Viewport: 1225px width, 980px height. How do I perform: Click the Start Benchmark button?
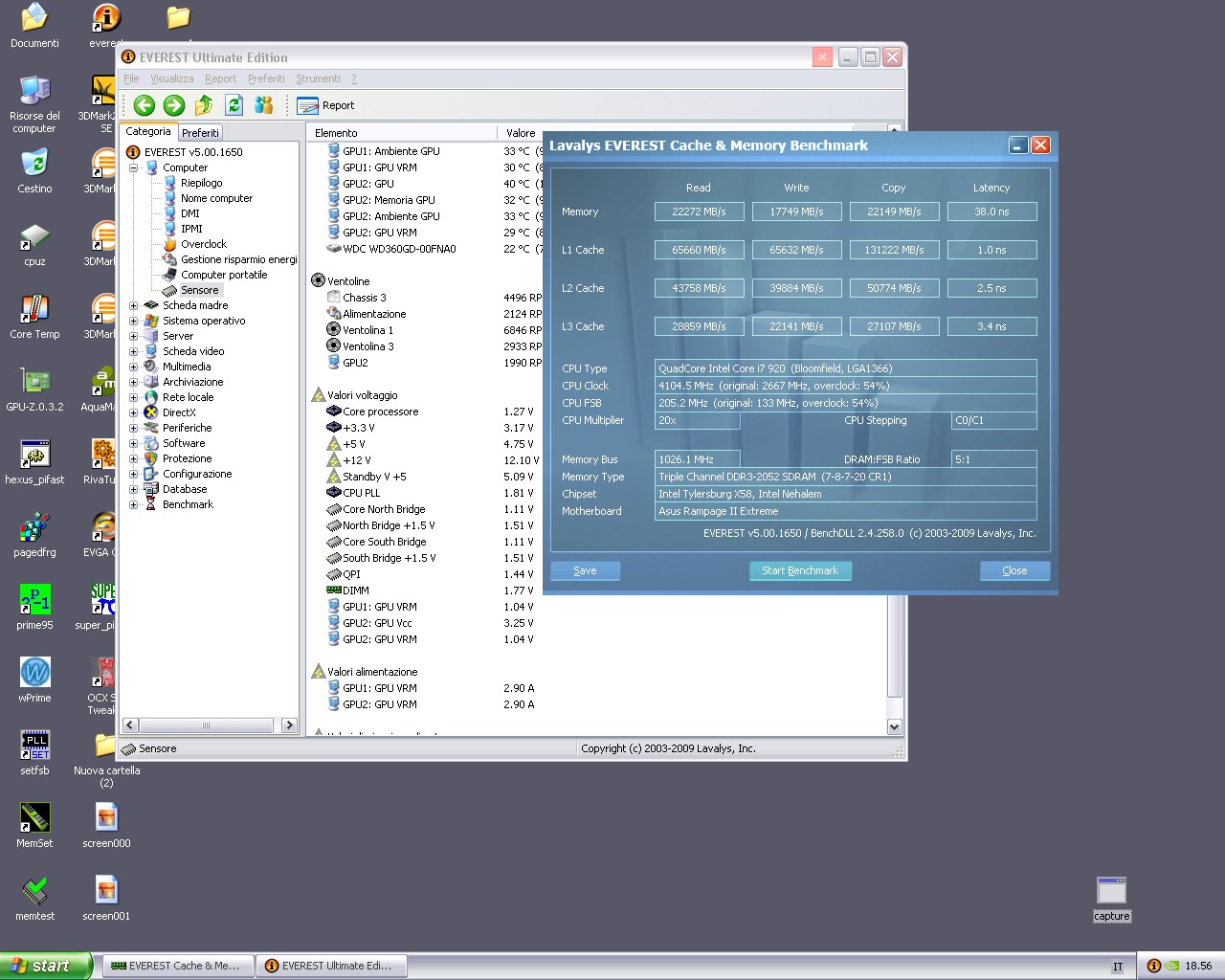click(x=800, y=570)
